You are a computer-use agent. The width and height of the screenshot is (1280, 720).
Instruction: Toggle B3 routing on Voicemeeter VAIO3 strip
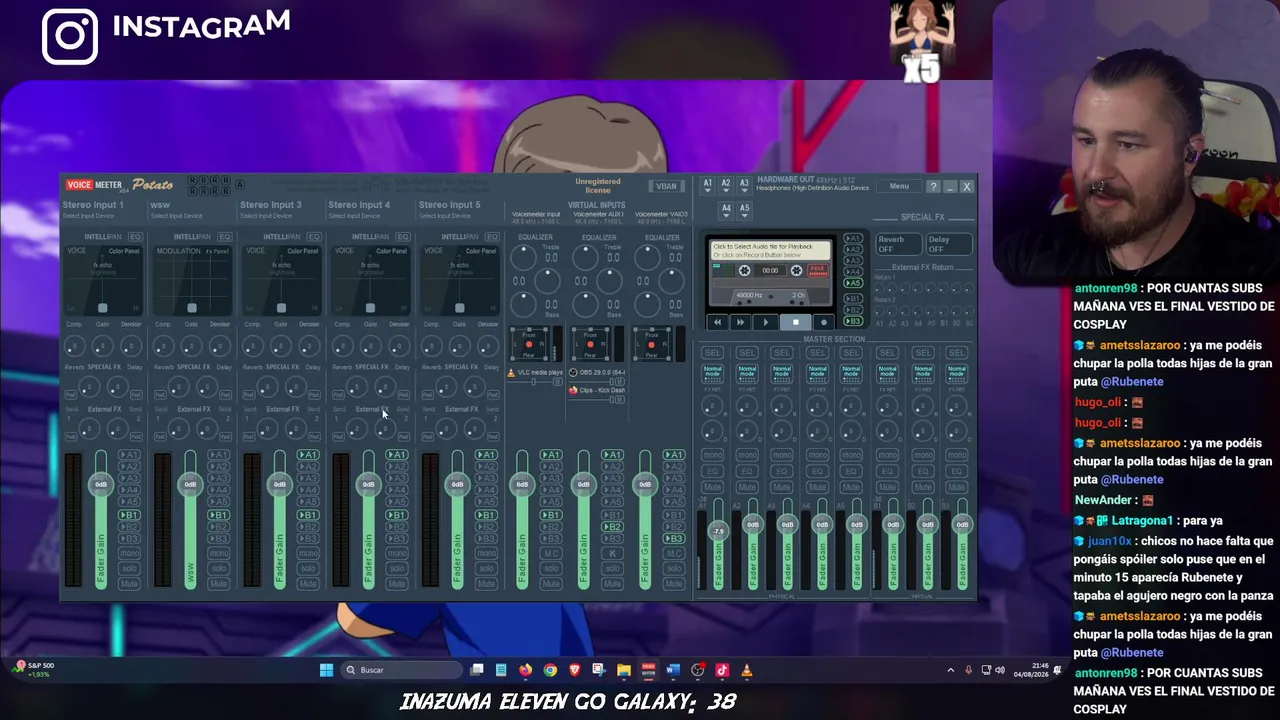[674, 539]
